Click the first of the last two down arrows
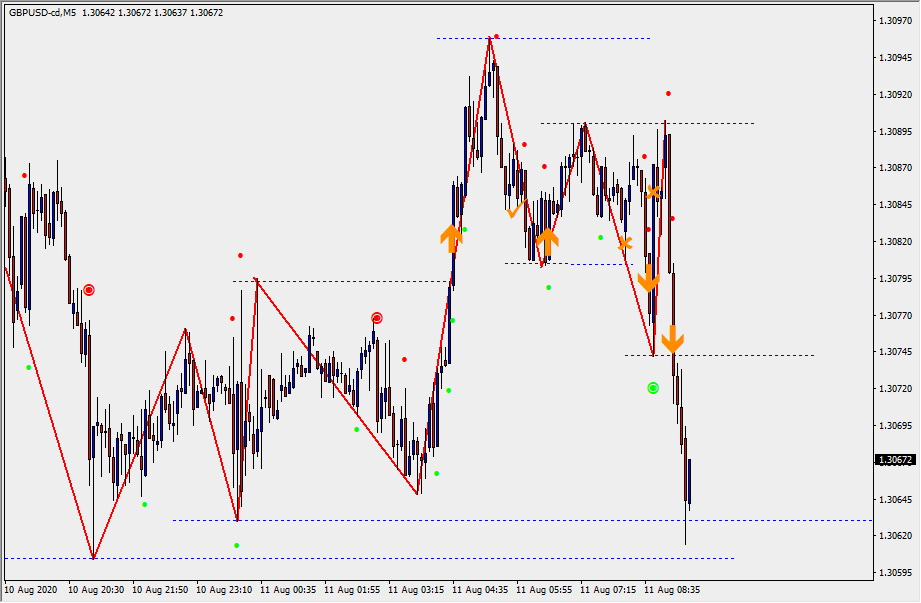The image size is (921, 603). [648, 277]
